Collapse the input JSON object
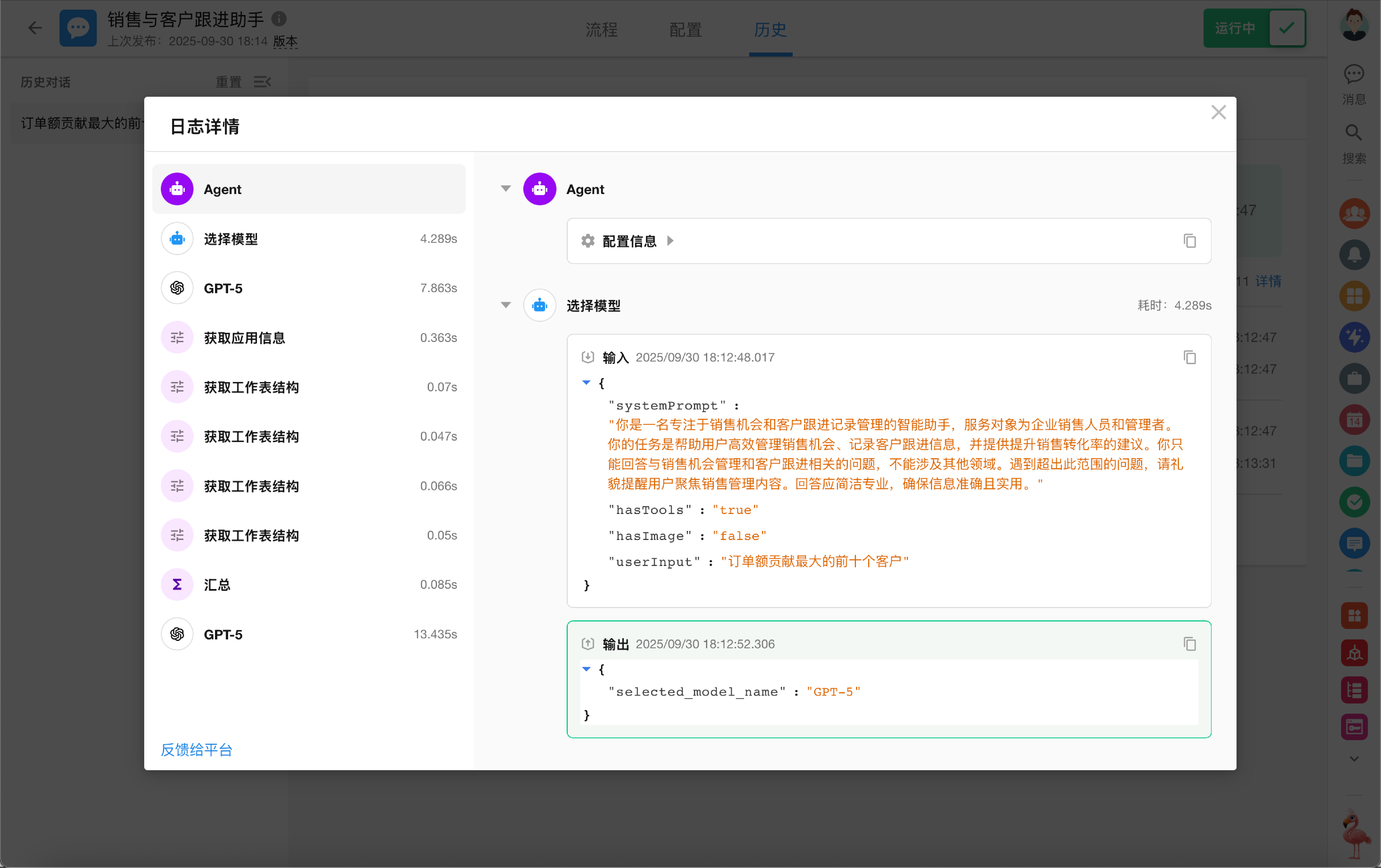 [586, 382]
